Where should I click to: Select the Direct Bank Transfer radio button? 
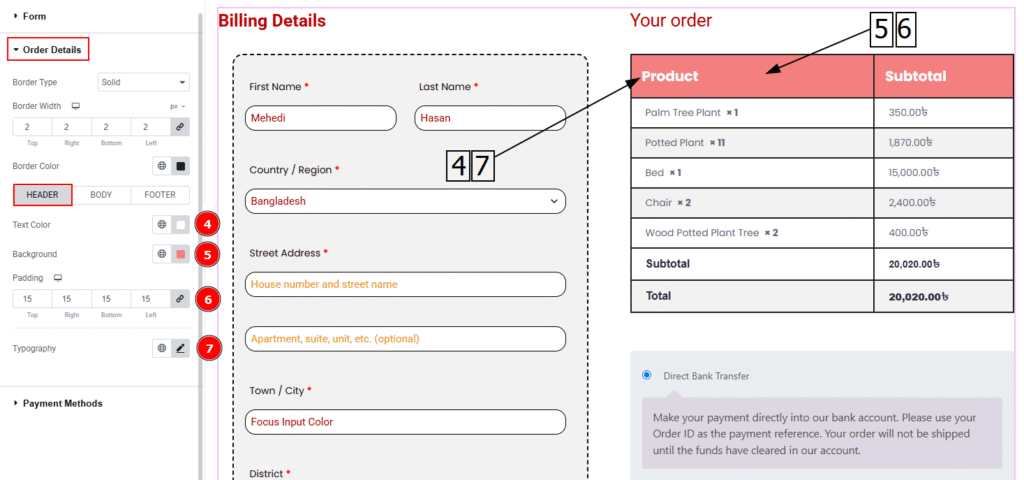point(646,375)
